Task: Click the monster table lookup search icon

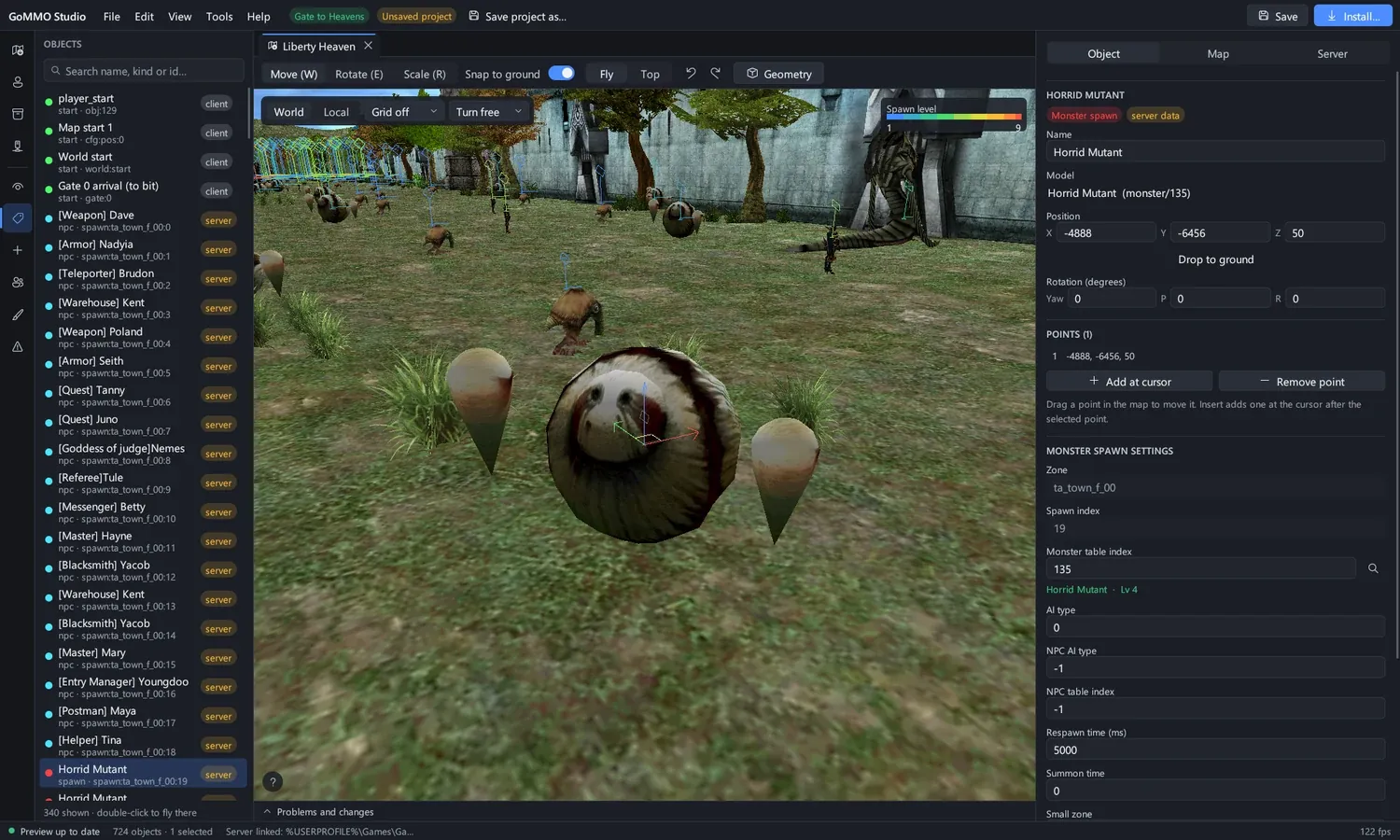Action: [x=1373, y=568]
